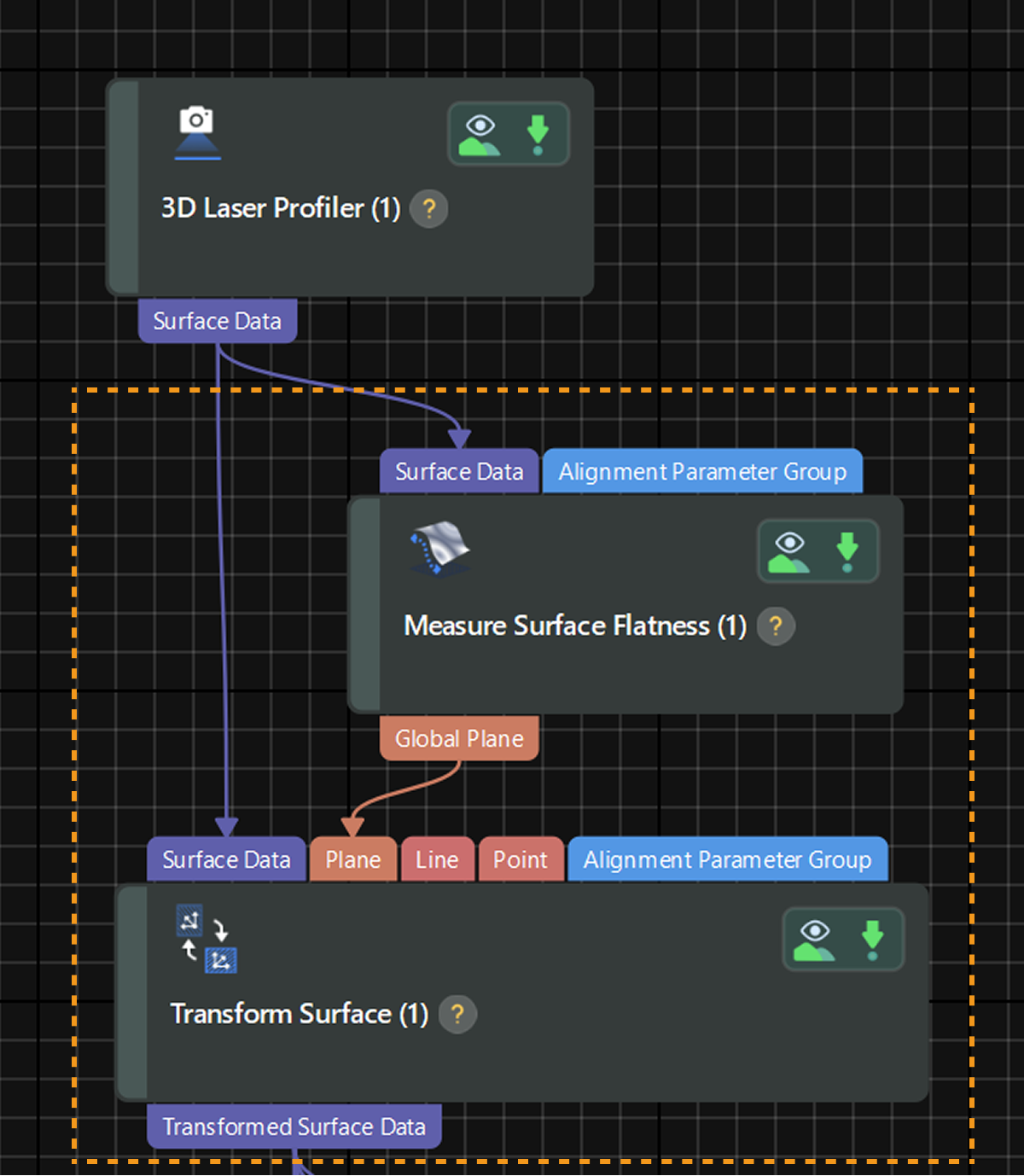Click the green download arrow on 3D Laser Profiler

(x=538, y=130)
